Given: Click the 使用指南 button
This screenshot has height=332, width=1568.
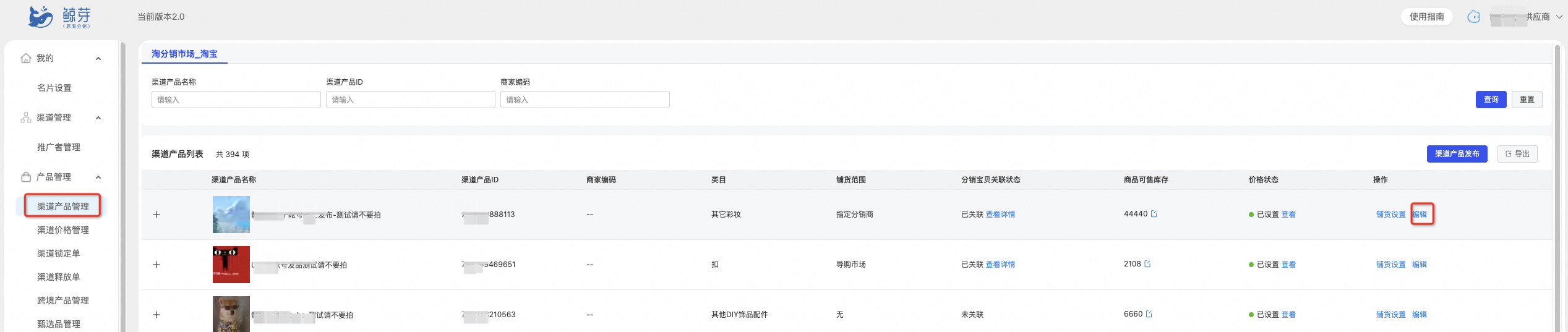Looking at the screenshot, I should (x=1426, y=17).
